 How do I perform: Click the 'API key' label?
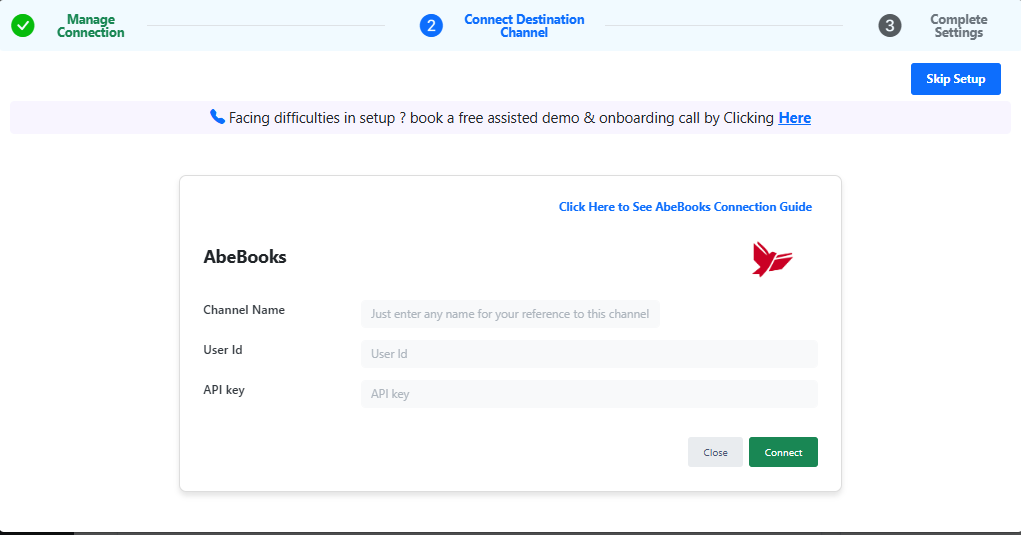coord(224,390)
